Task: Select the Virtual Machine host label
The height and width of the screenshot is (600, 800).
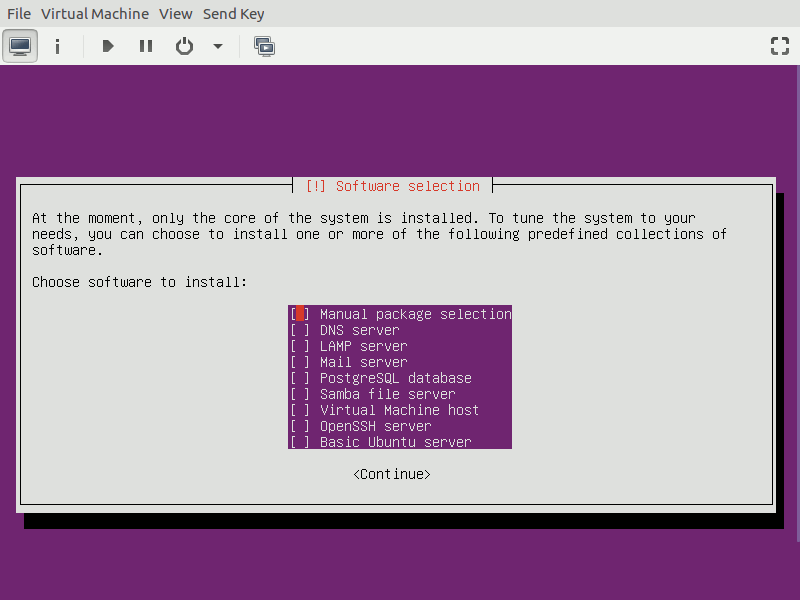Action: click(x=399, y=410)
